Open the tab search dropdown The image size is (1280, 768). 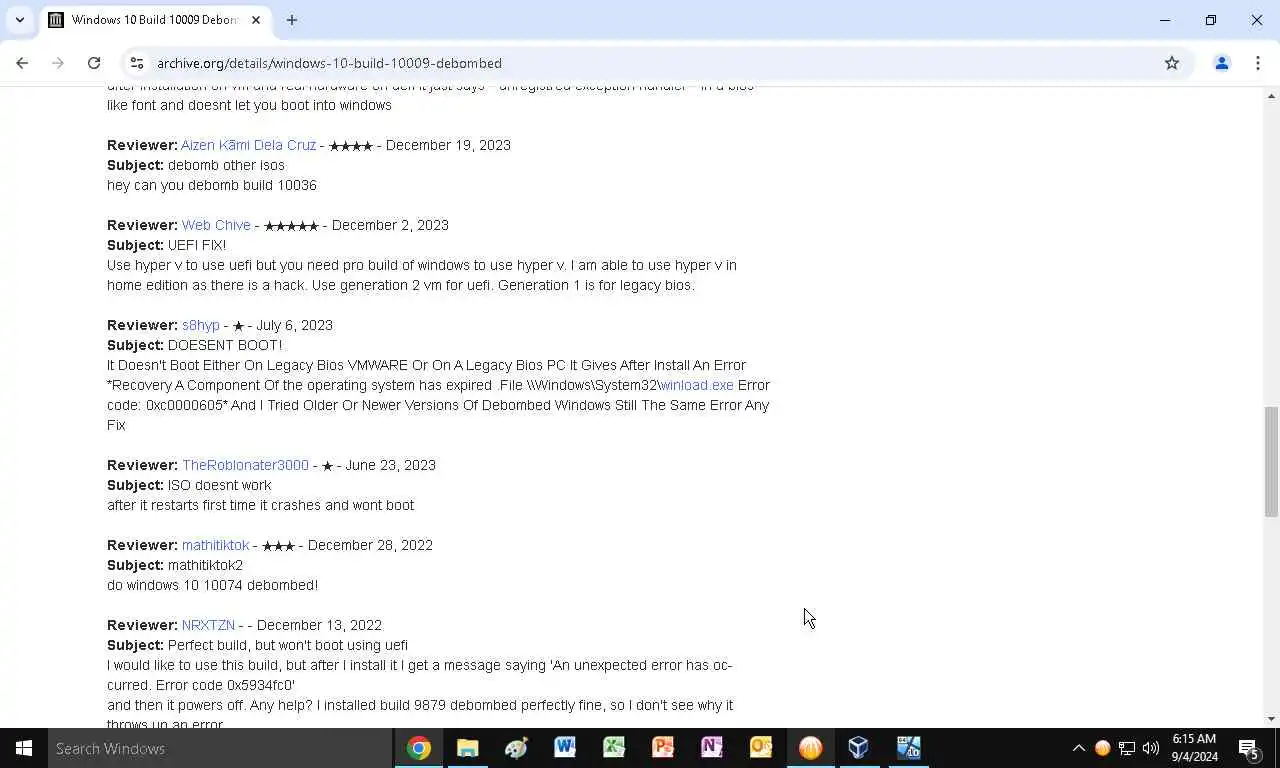(x=19, y=20)
